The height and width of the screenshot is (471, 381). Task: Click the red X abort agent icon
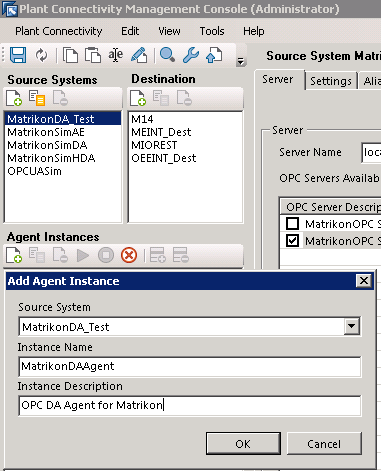click(129, 256)
